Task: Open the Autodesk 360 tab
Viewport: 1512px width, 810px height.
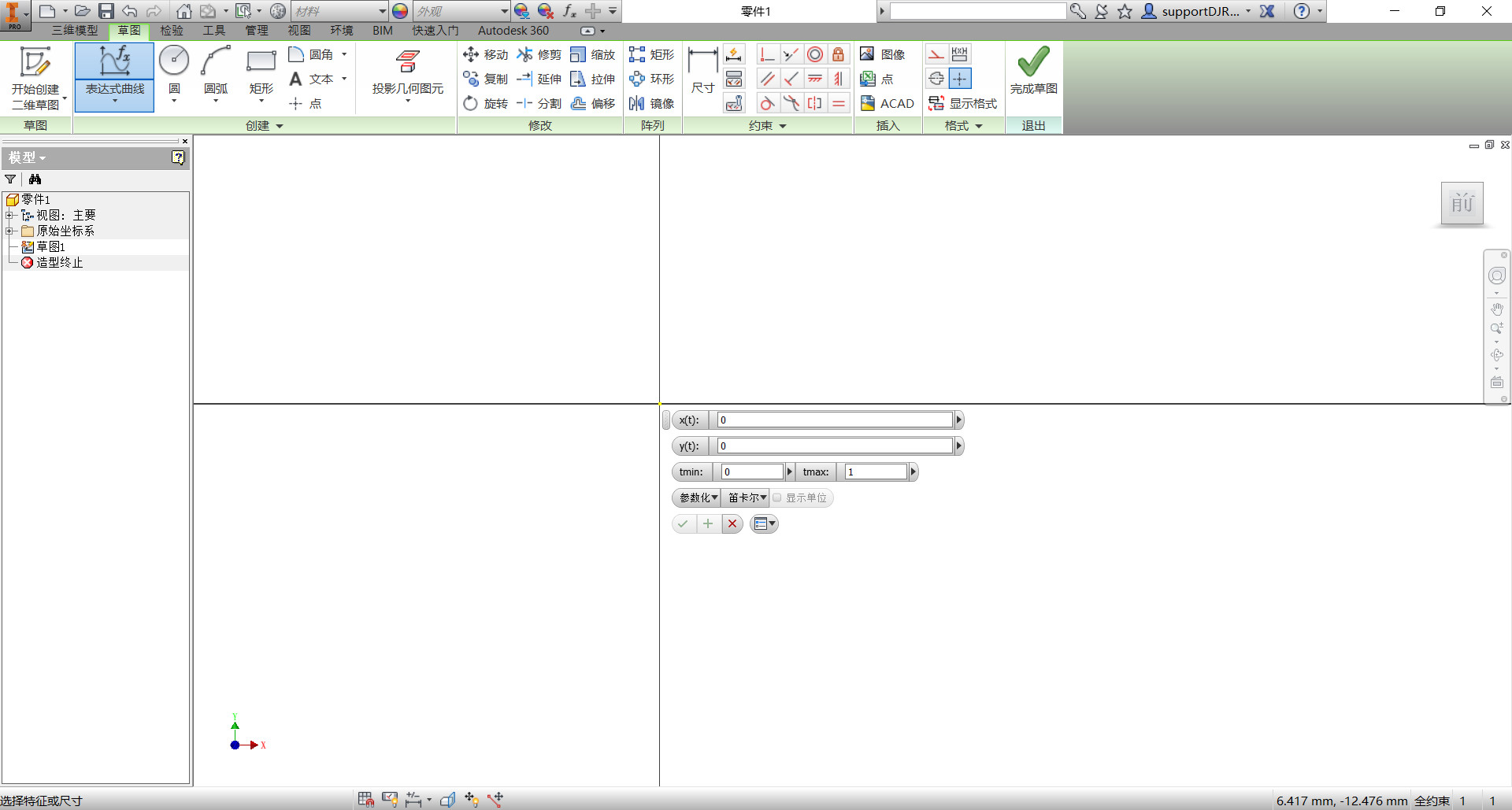Action: coord(513,31)
